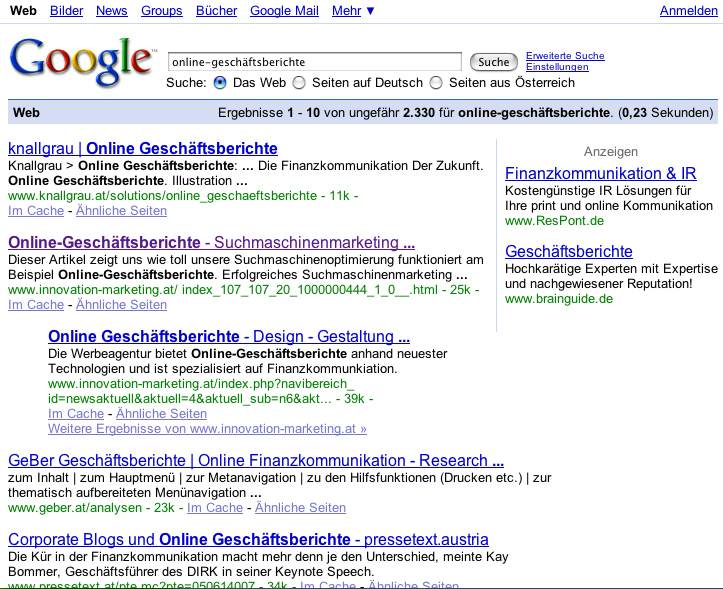Select the 'Seiten aus Österreich' radio button
Viewport: 723px width, 589px height.
pos(436,83)
